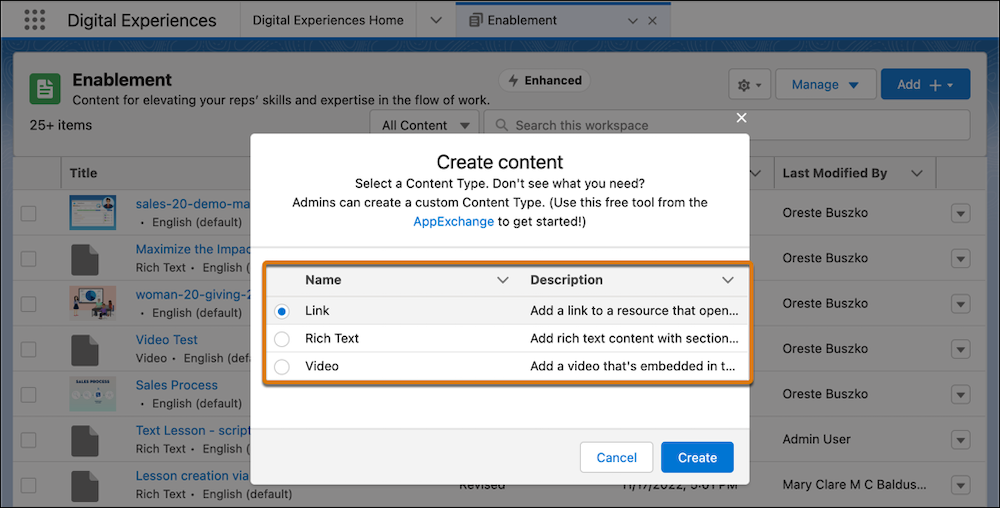Click the Create button
Viewport: 1000px width, 508px height.
click(697, 457)
